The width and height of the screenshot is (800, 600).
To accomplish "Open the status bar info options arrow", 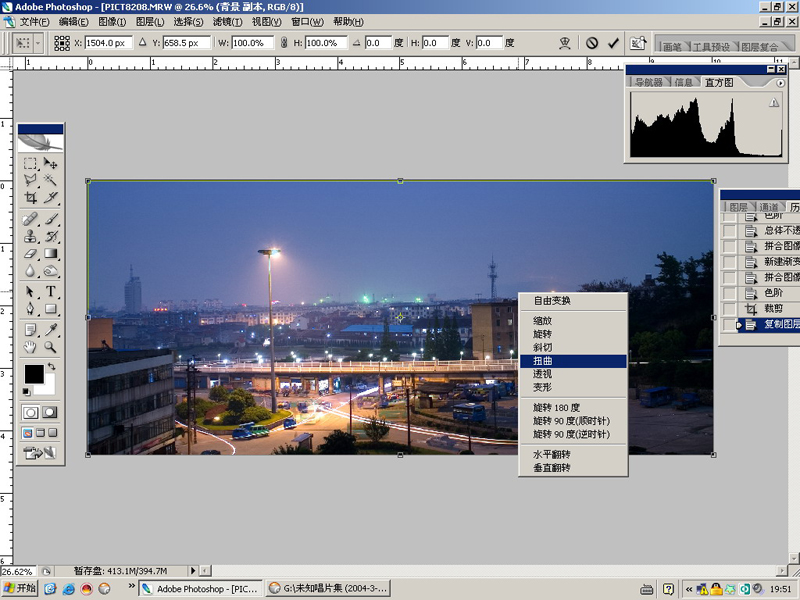I will click(x=193, y=570).
